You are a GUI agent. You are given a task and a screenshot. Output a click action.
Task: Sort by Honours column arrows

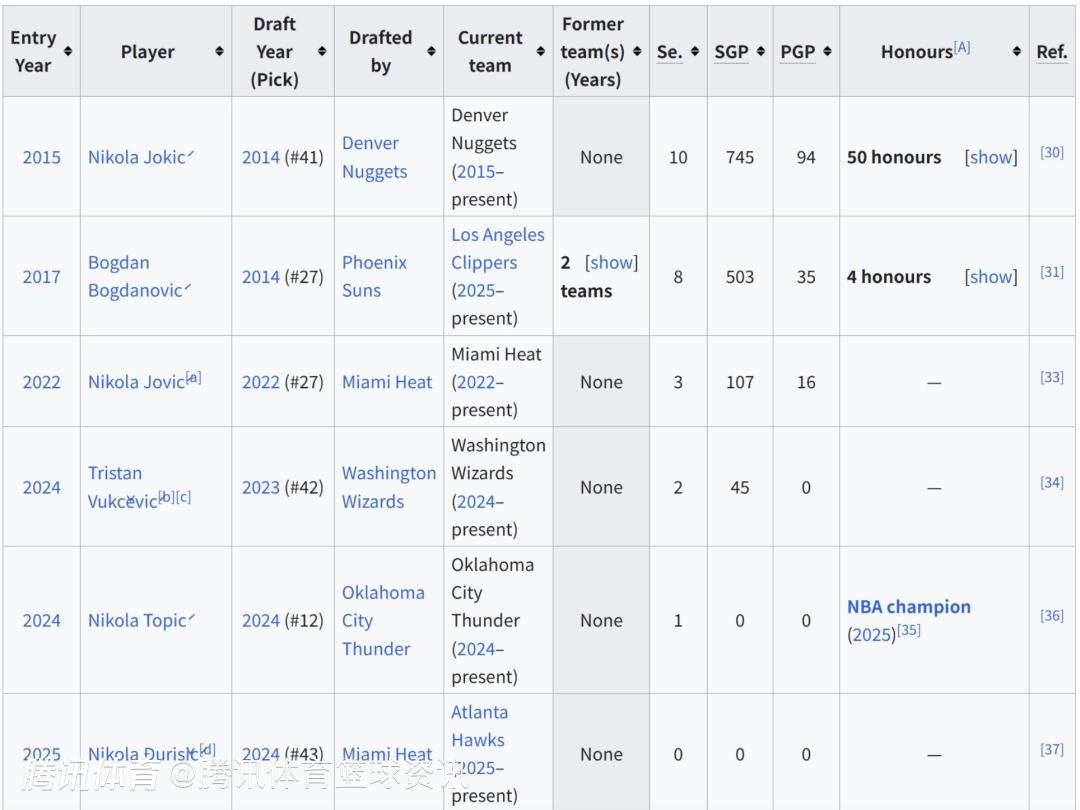point(1017,51)
